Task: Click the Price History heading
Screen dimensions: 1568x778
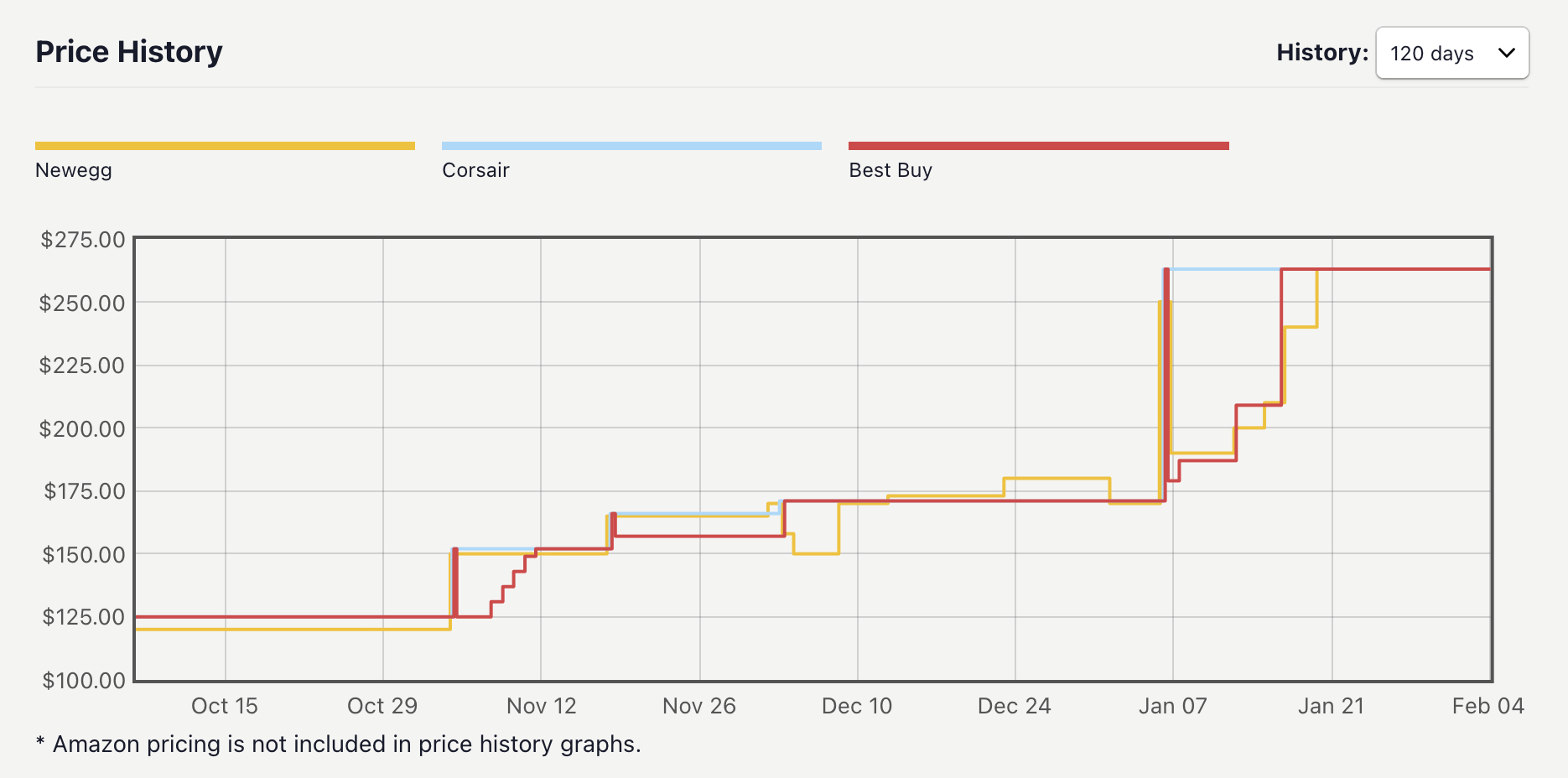Action: [129, 52]
